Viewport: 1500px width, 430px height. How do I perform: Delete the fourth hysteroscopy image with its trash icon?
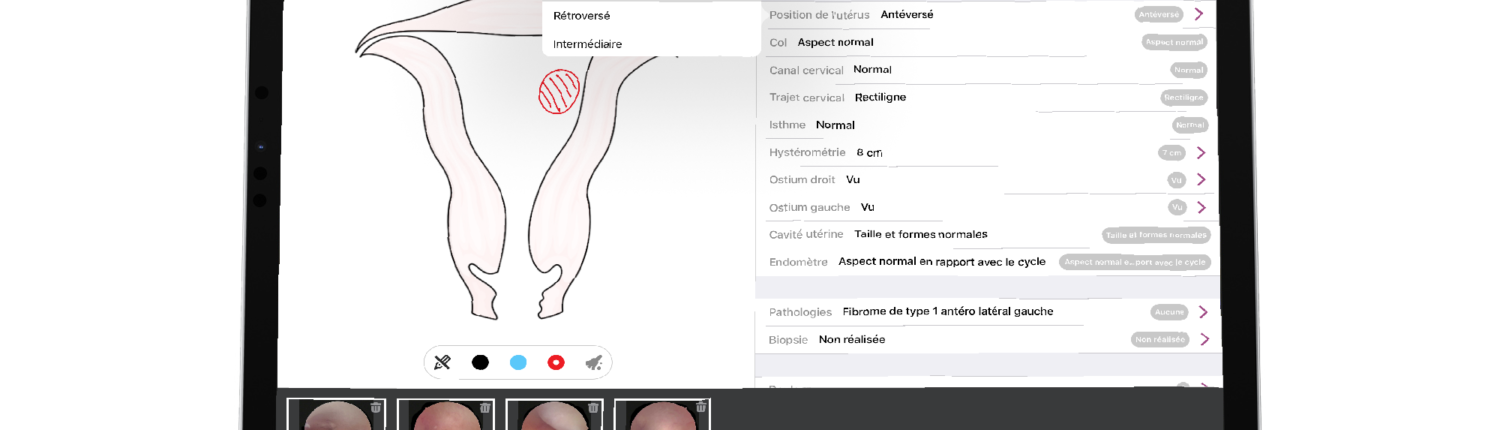pos(701,407)
